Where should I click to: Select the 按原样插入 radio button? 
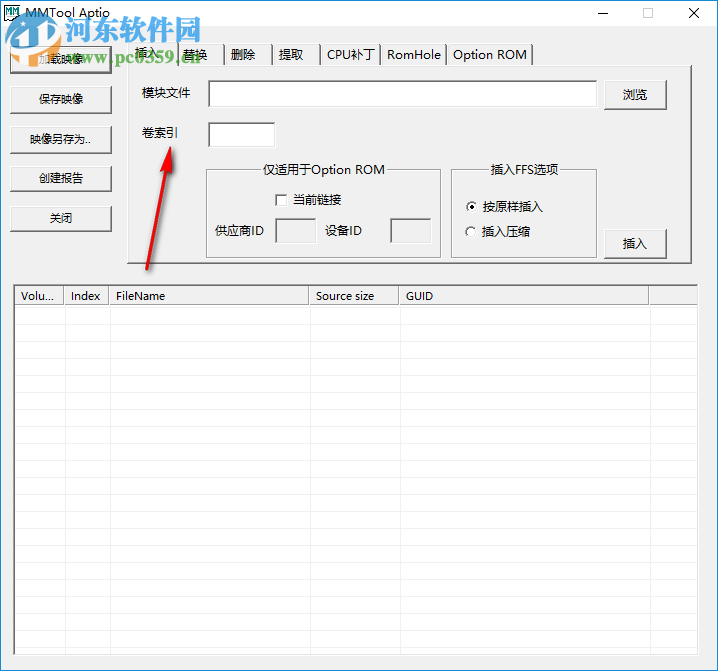(x=471, y=207)
